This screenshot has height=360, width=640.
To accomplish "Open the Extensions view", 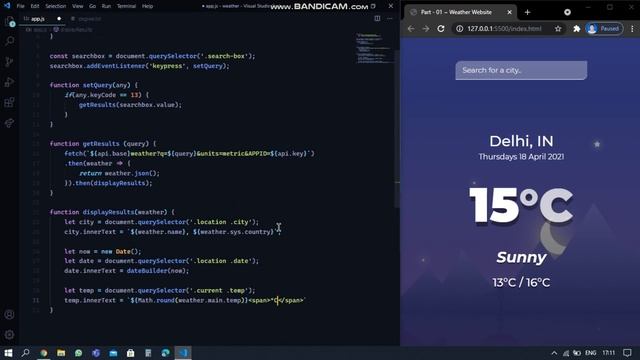I will coord(9,102).
